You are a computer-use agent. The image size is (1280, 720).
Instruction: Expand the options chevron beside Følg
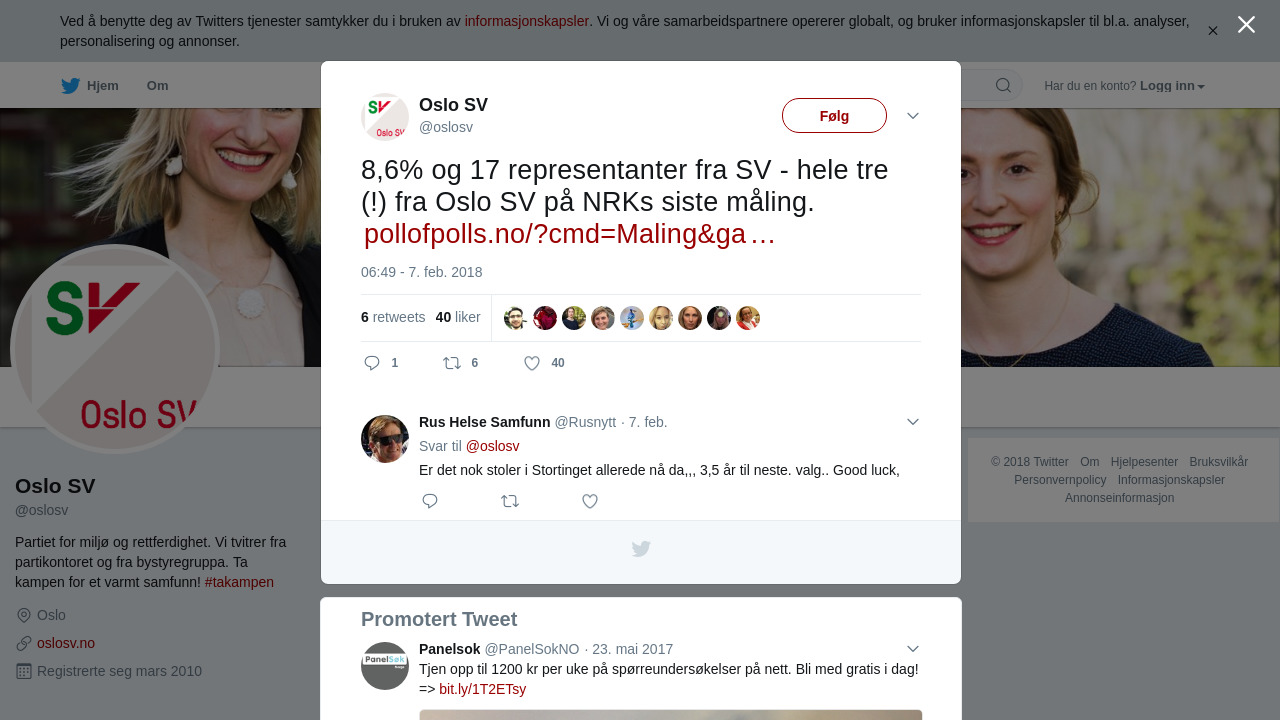tap(913, 116)
